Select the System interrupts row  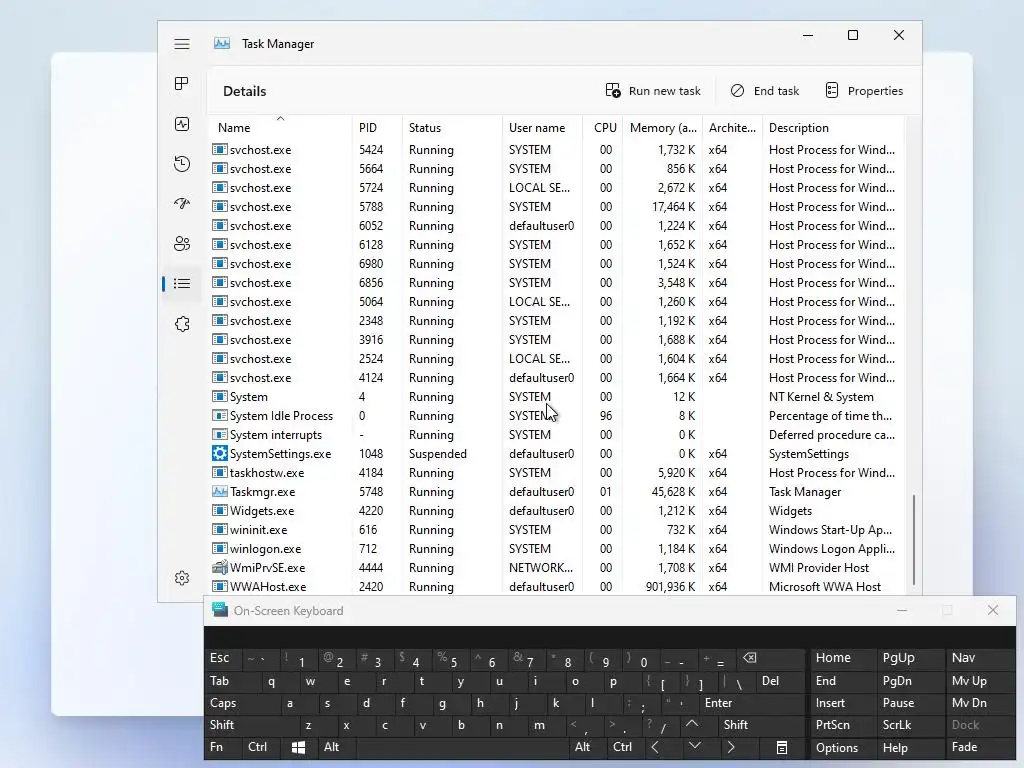[556, 435]
